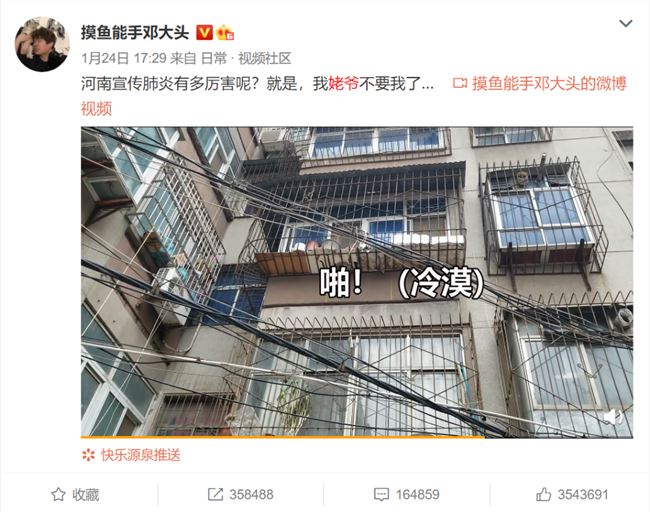Play the embedded video thumbnail

(357, 282)
